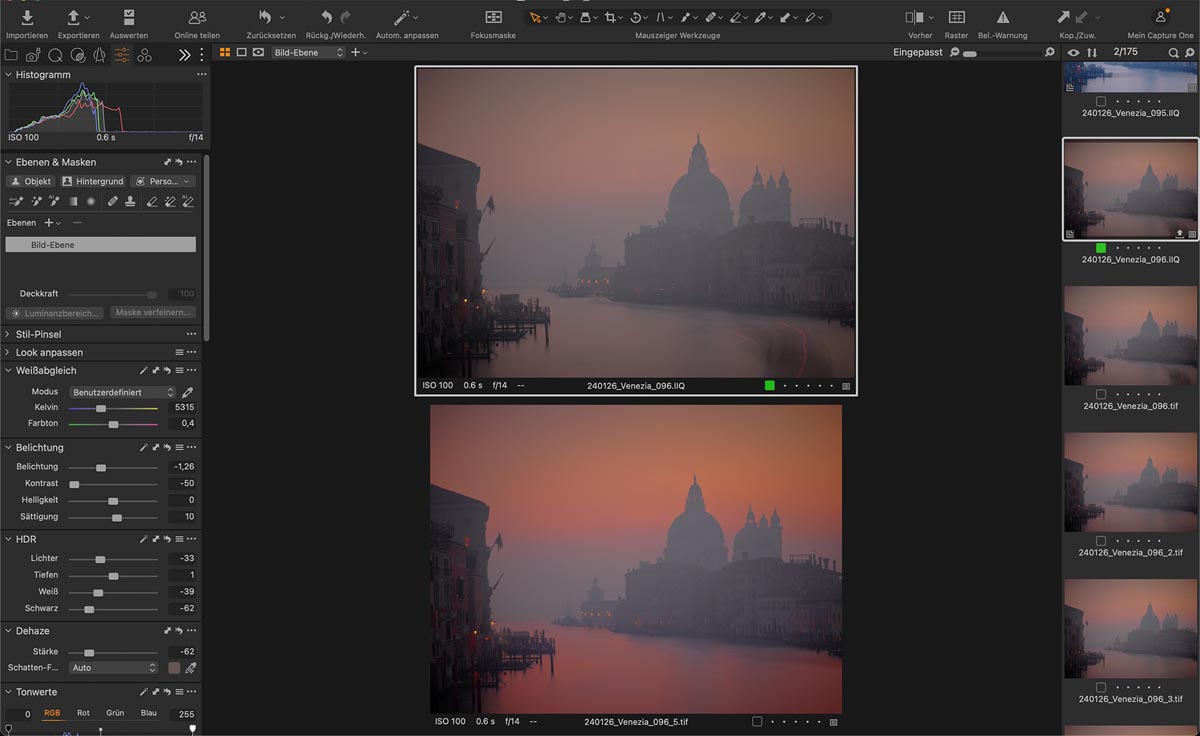Open the Modus Benutzerdefiniert dropdown
1200x736 pixels.
[122, 392]
